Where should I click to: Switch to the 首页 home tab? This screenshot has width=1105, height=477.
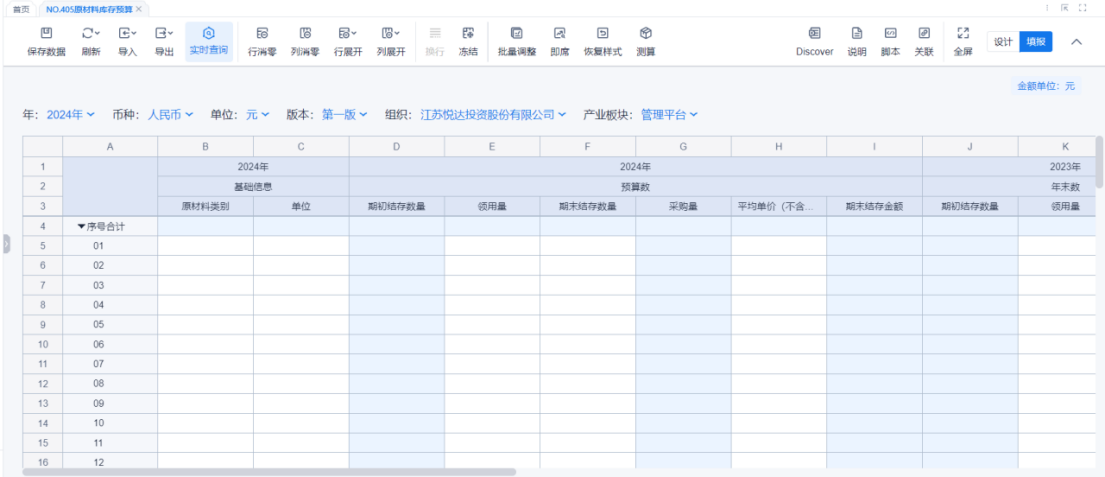(20, 9)
